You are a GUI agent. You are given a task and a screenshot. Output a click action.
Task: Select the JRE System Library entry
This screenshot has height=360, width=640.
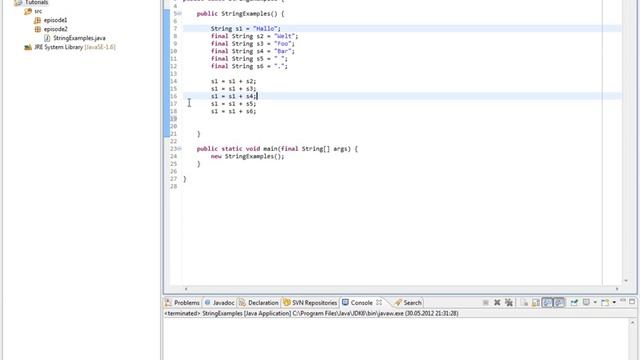(75, 47)
